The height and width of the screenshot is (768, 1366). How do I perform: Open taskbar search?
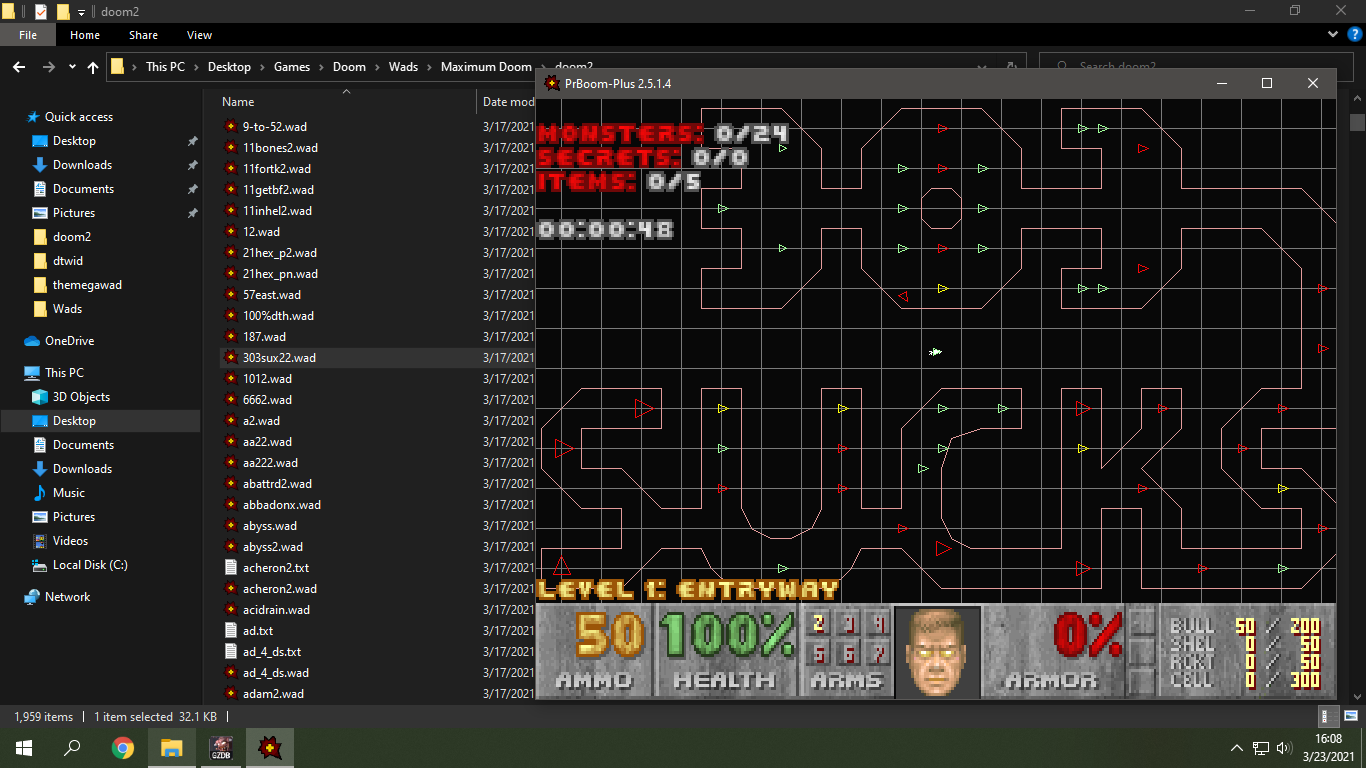pyautogui.click(x=72, y=747)
